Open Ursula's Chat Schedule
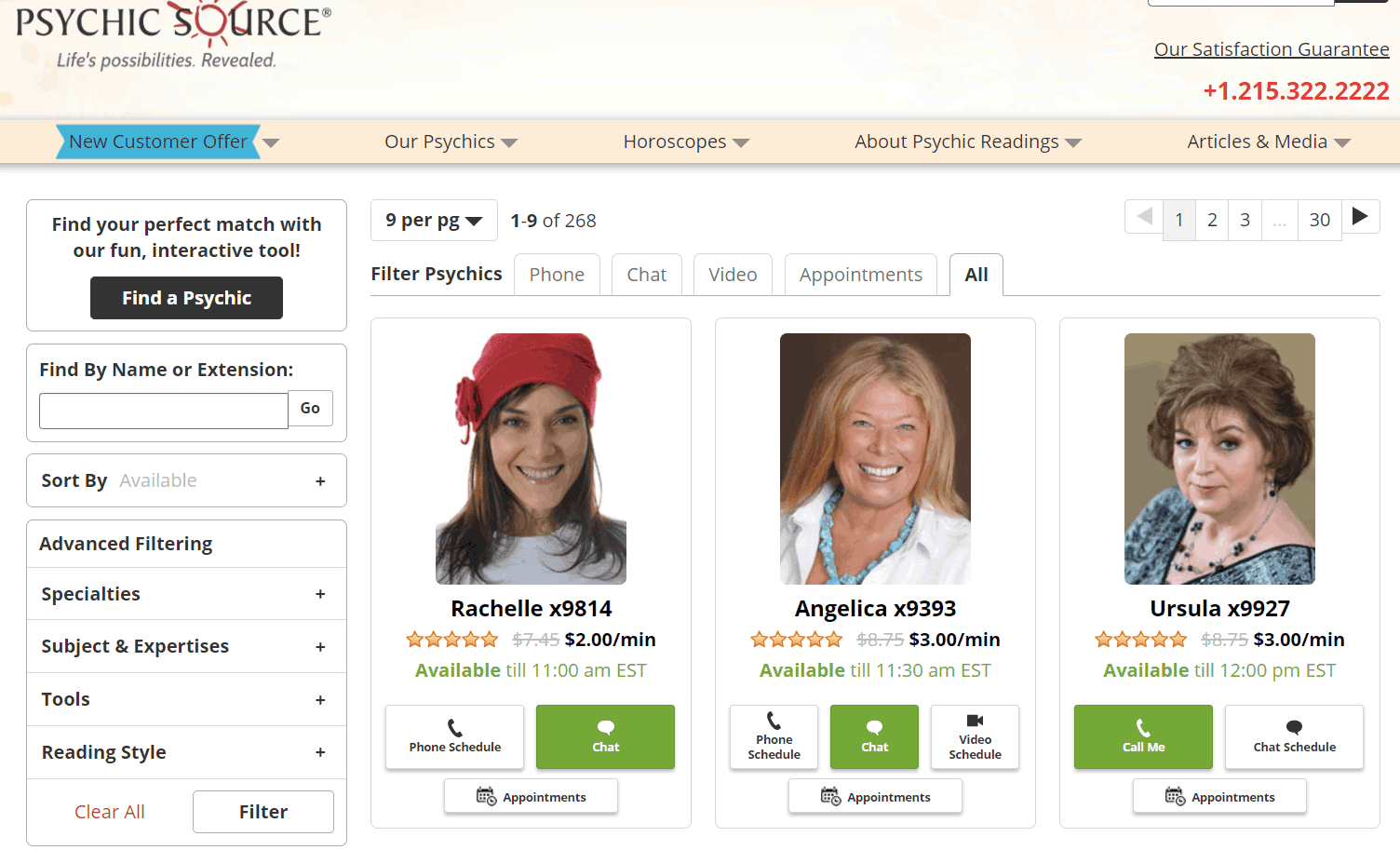1400x850 pixels. (1294, 736)
